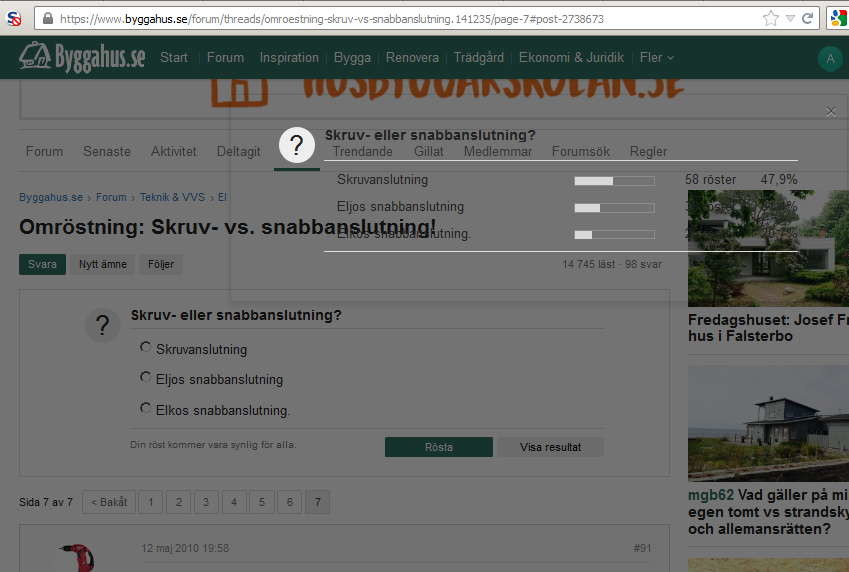
Task: Click the Byggahus.se house logo
Action: [36, 57]
